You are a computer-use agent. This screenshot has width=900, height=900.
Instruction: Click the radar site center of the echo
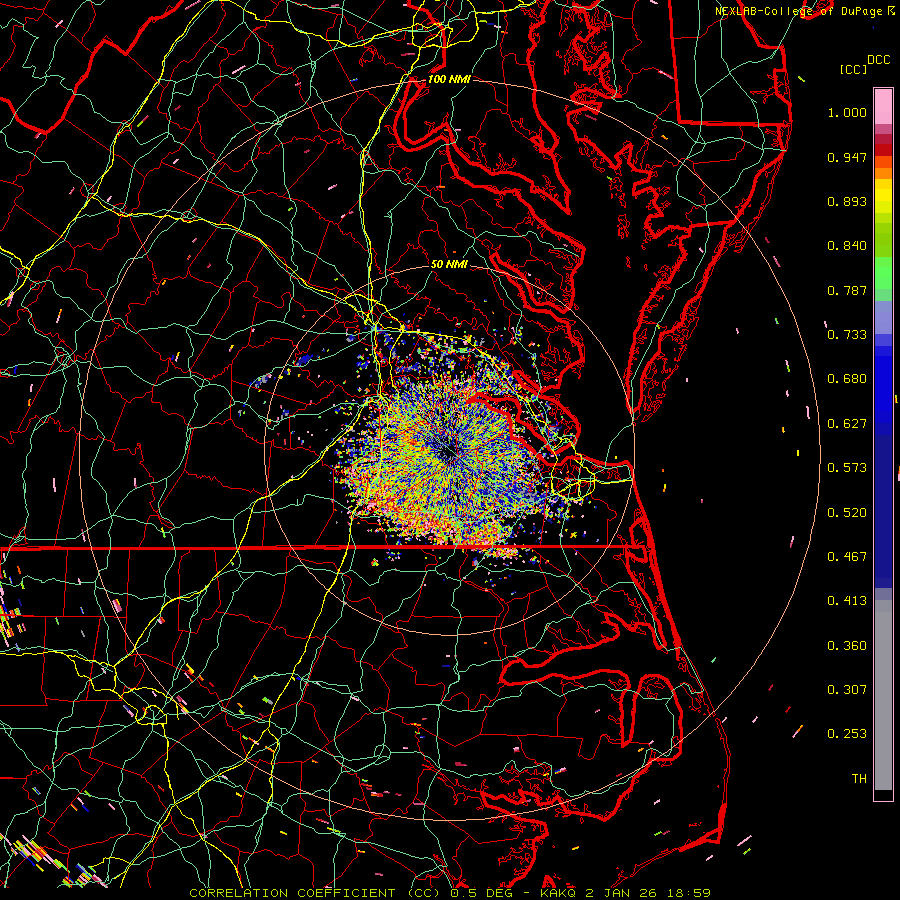[449, 452]
